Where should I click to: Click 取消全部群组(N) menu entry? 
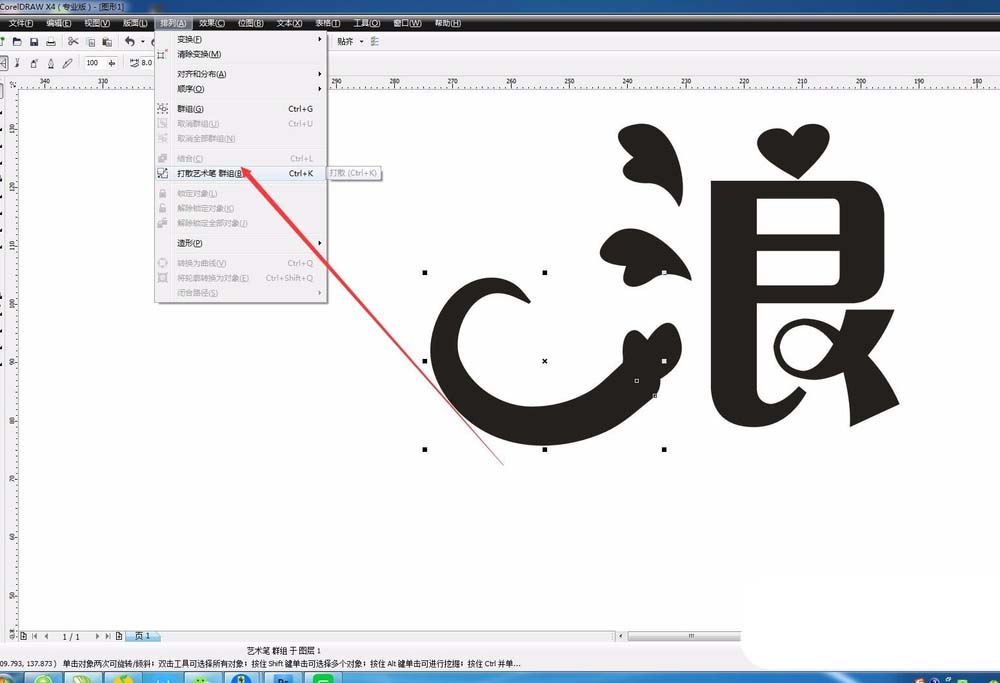(x=241, y=138)
